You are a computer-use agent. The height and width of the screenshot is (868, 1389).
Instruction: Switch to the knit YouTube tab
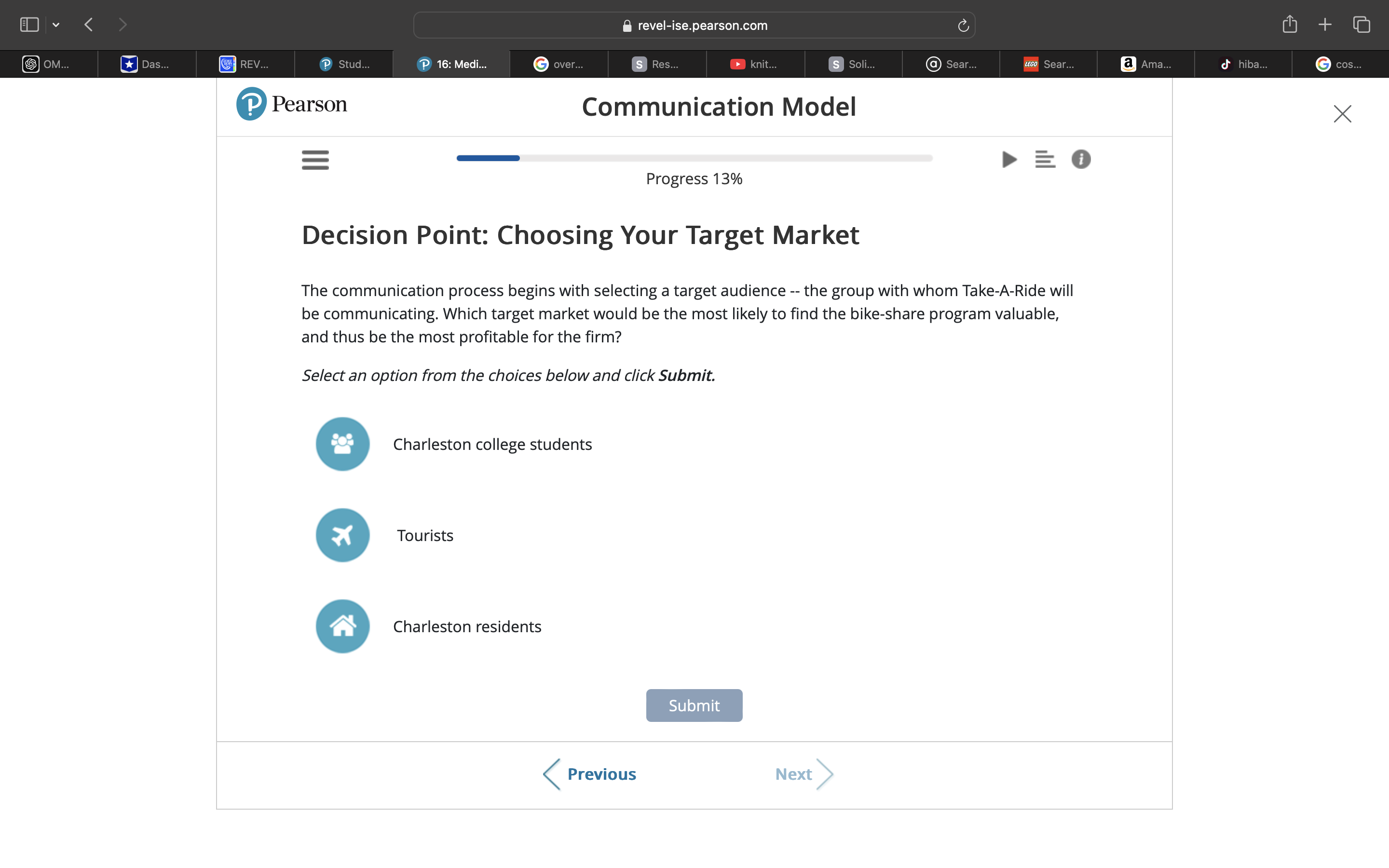pyautogui.click(x=754, y=64)
